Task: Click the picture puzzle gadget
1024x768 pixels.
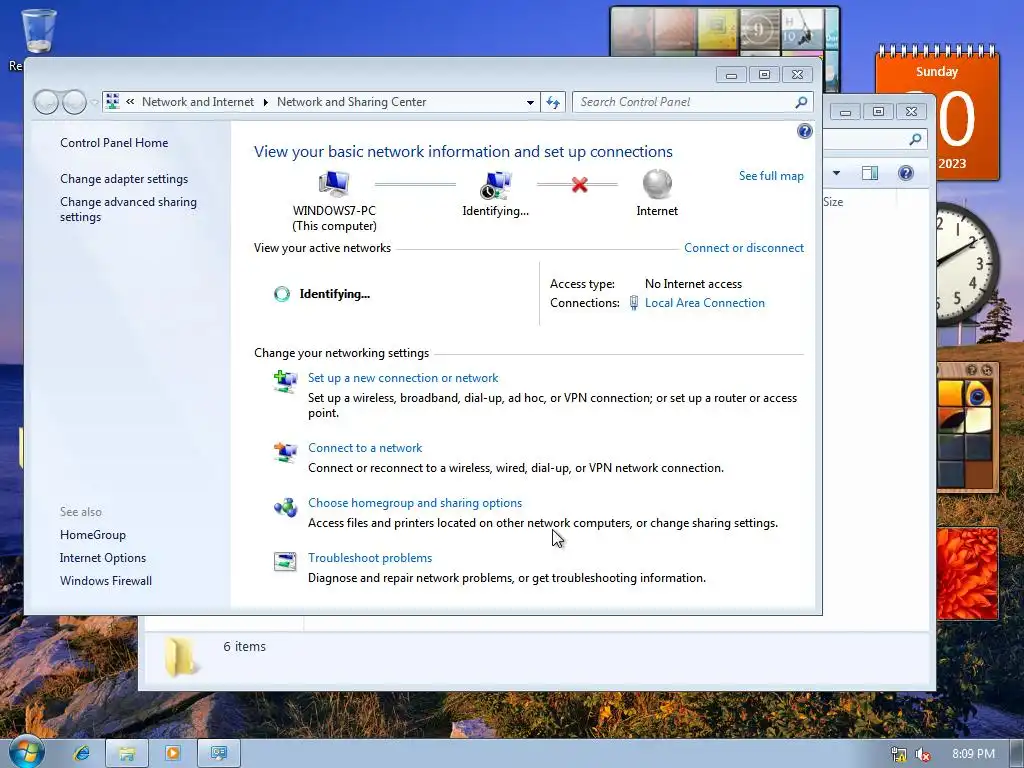Action: click(968, 428)
